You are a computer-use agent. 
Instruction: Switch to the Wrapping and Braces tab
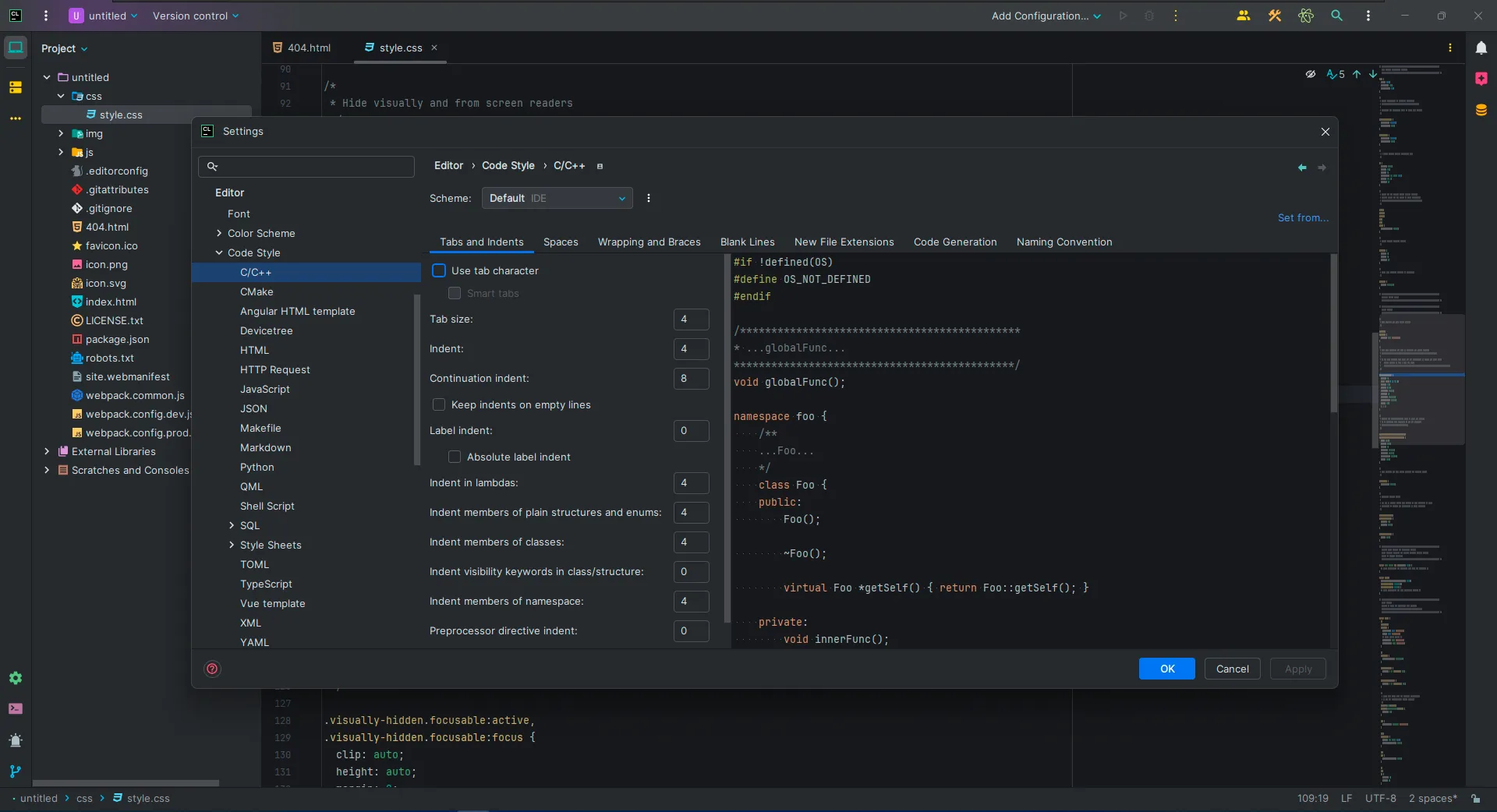(x=649, y=242)
